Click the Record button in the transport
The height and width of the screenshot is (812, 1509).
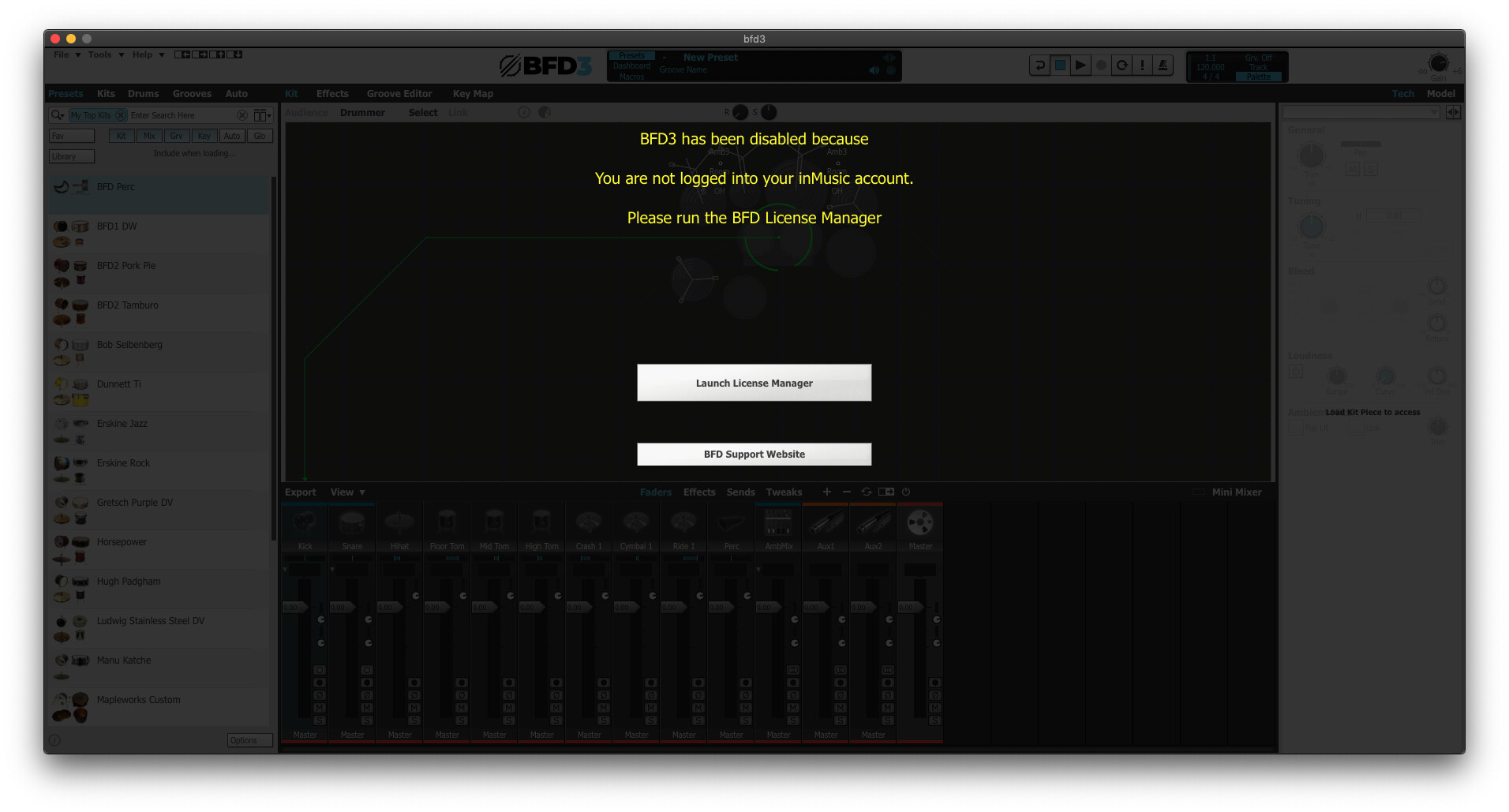click(x=1101, y=65)
